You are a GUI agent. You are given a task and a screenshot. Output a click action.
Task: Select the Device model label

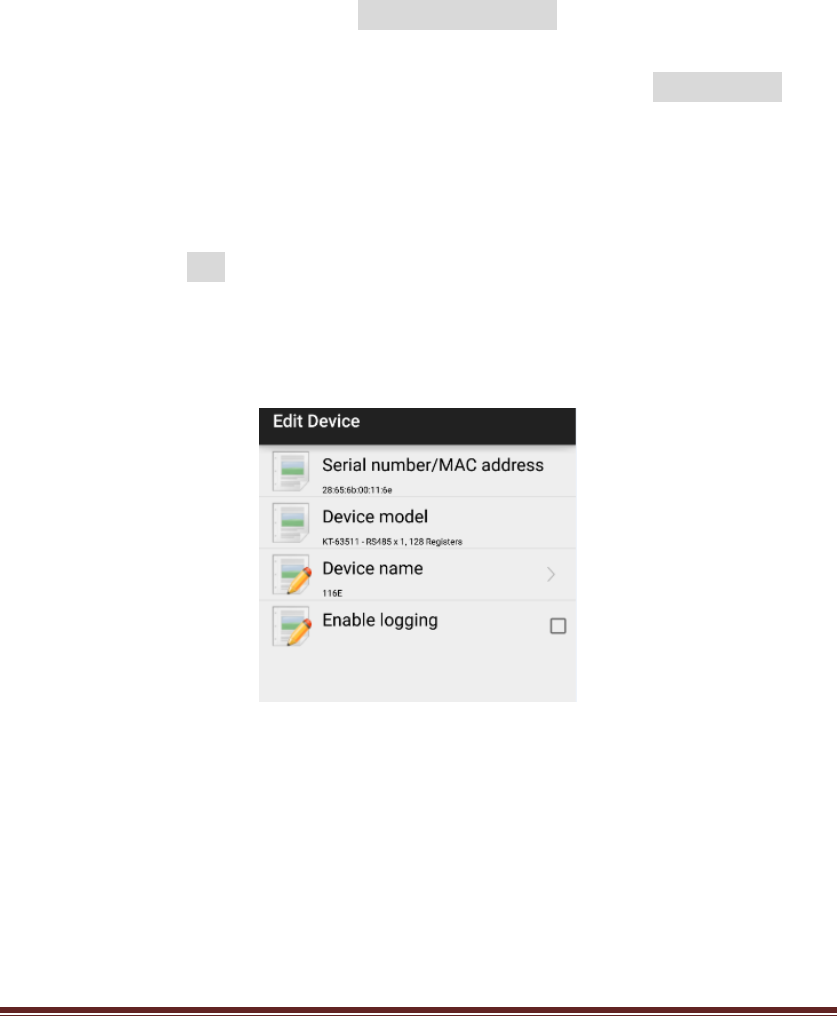375,516
